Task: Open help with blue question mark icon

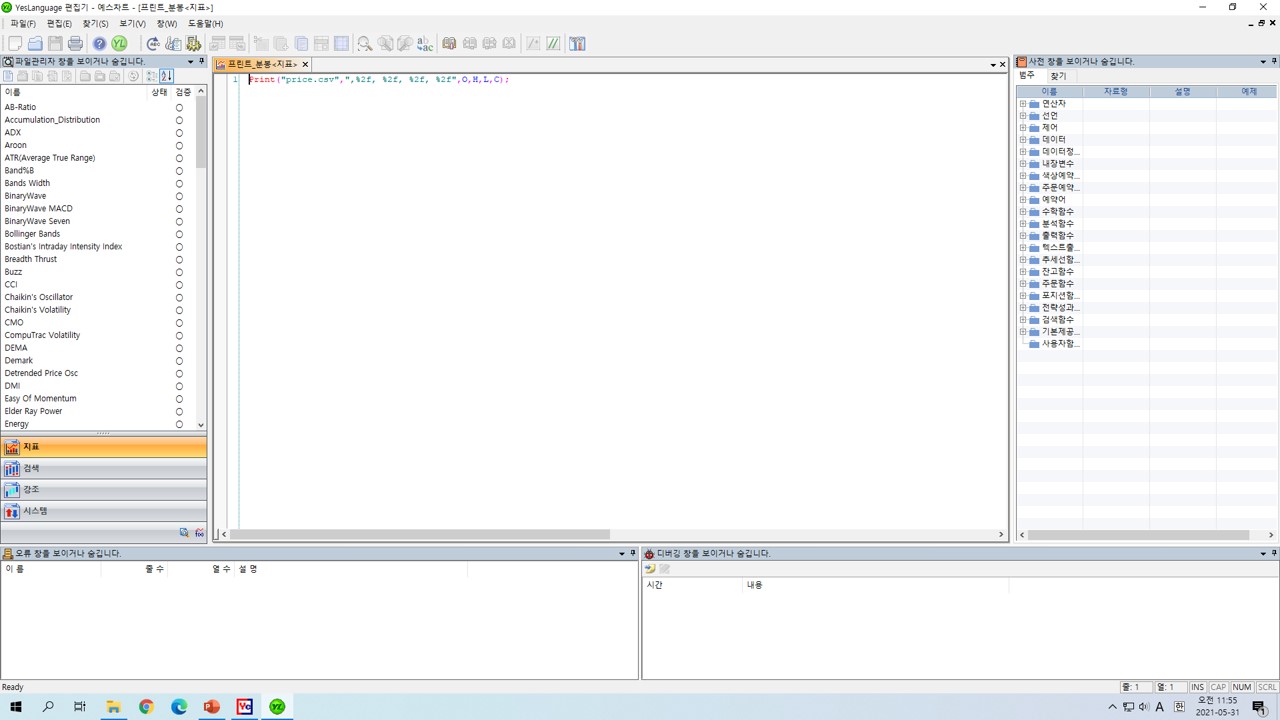Action: point(99,43)
